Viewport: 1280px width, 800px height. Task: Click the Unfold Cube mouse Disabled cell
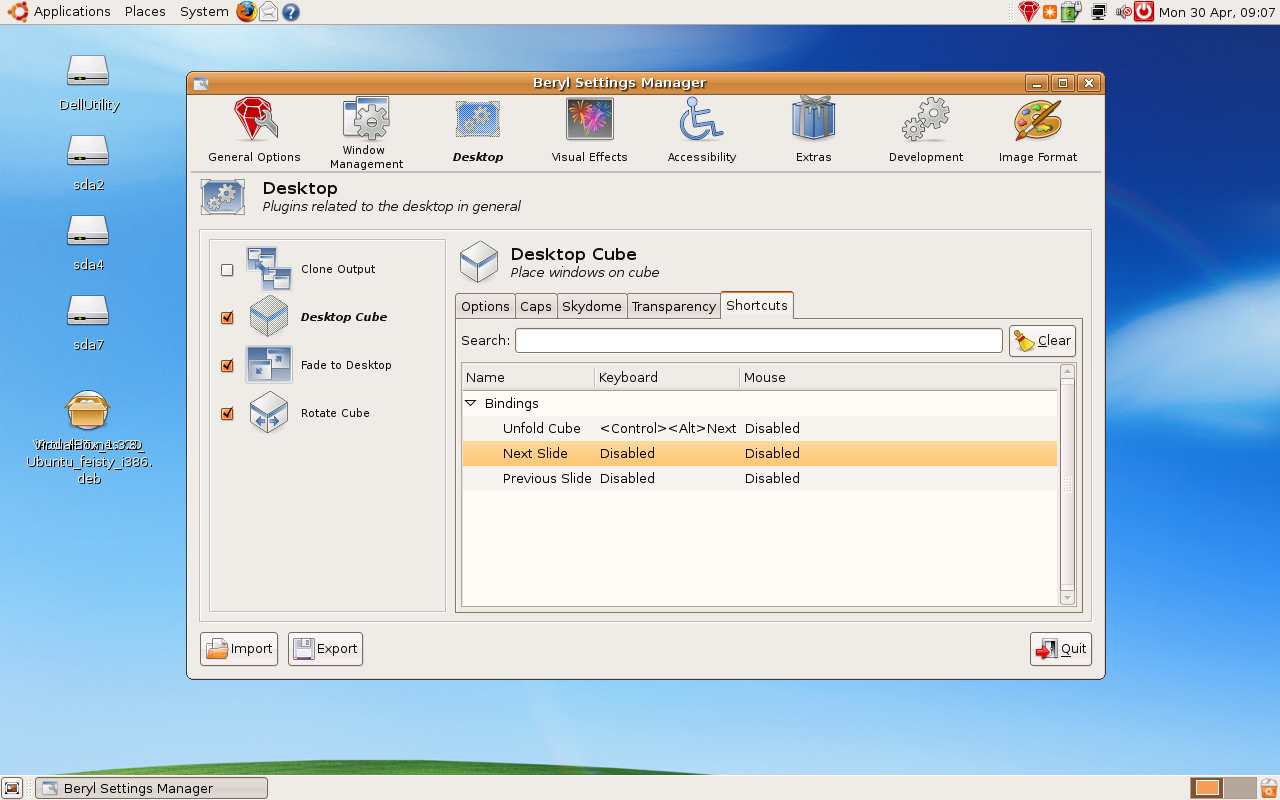[x=772, y=428]
